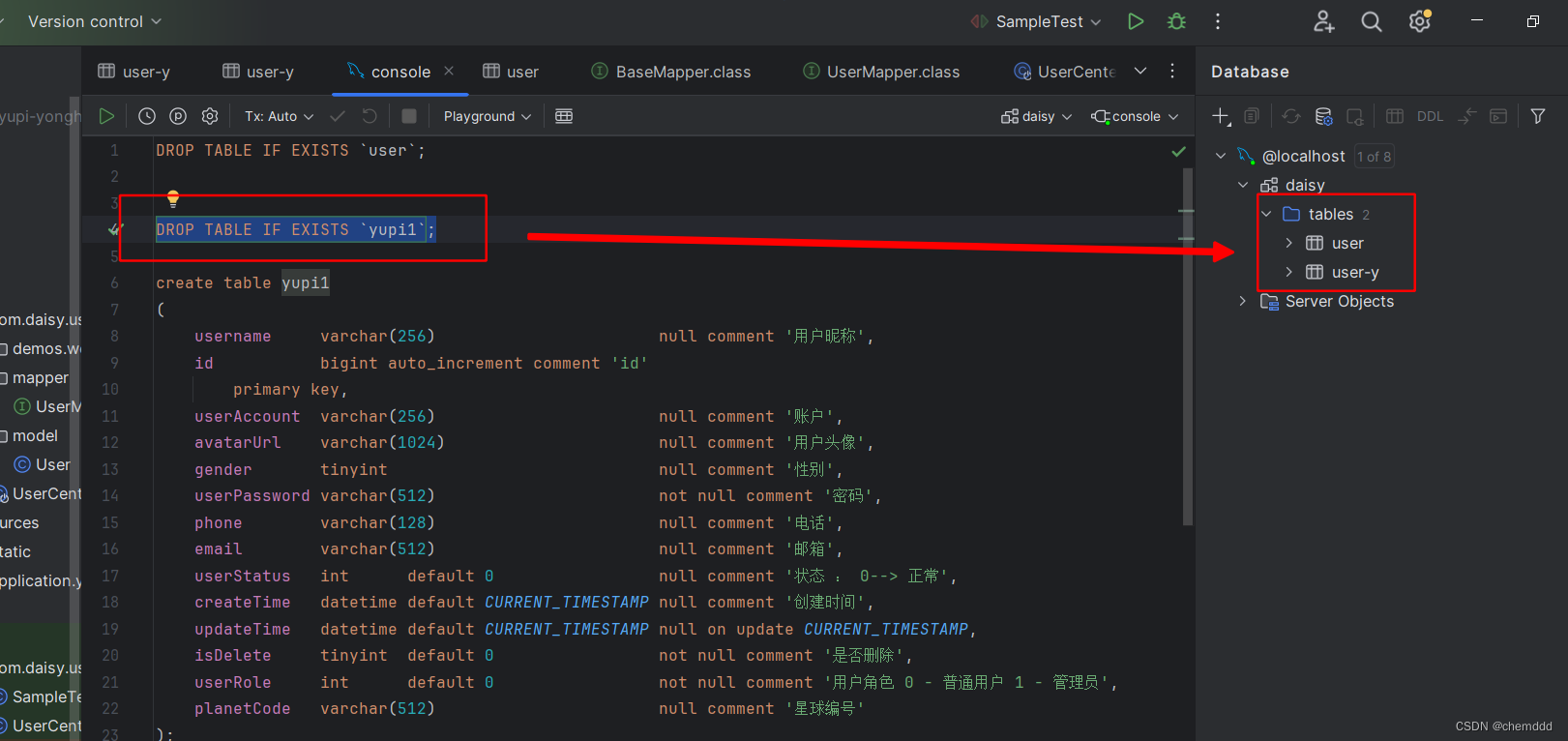Commit the transaction with the checkmark icon
This screenshot has width=1568, height=741.
point(338,116)
